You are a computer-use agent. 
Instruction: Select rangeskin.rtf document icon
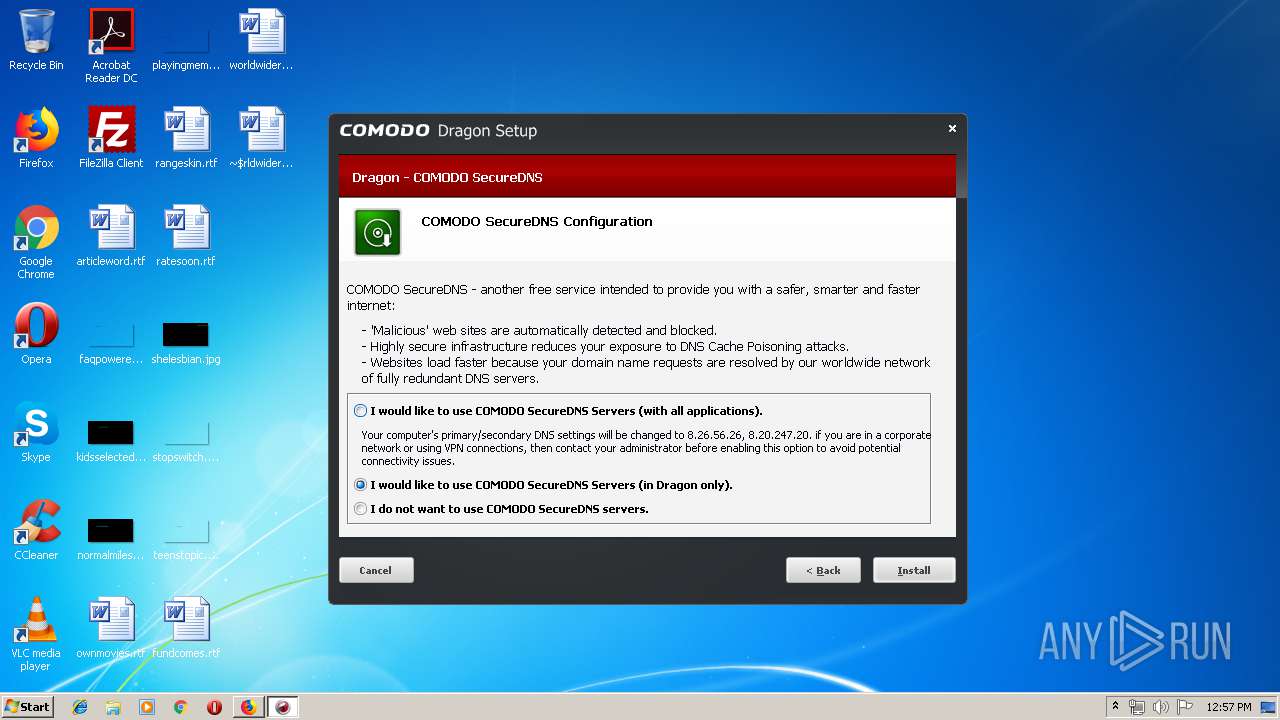tap(186, 138)
